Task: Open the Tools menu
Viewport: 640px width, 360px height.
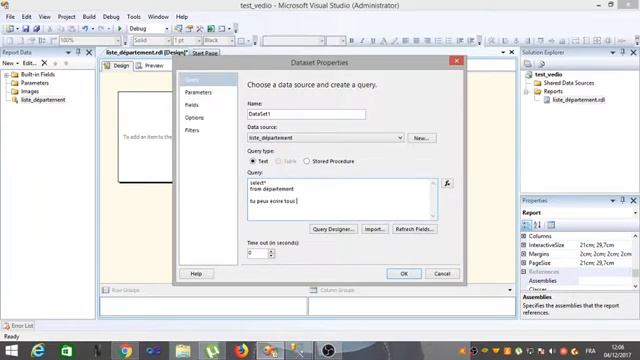Action: (133, 17)
